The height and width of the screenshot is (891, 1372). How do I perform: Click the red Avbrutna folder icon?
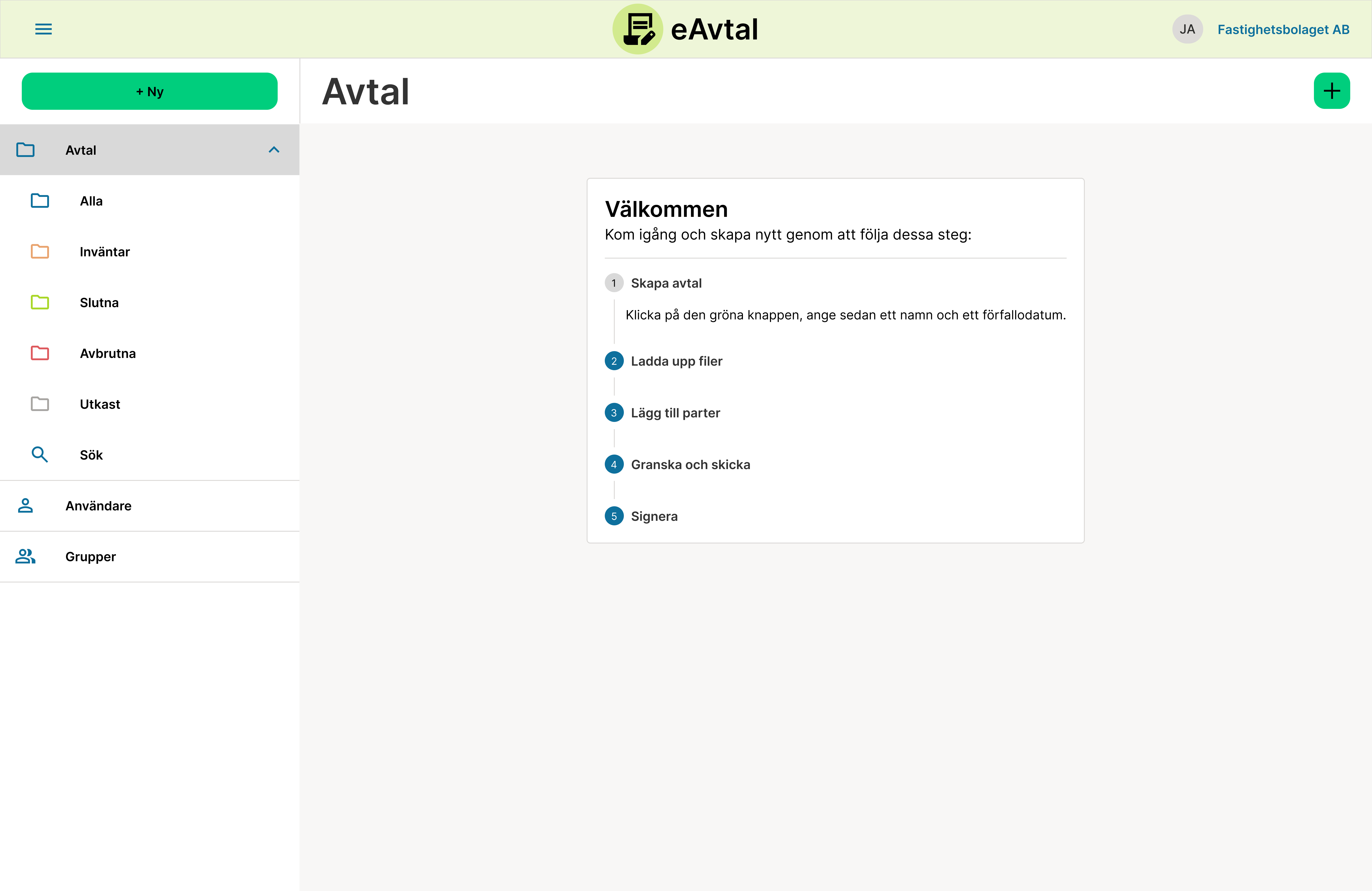40,353
